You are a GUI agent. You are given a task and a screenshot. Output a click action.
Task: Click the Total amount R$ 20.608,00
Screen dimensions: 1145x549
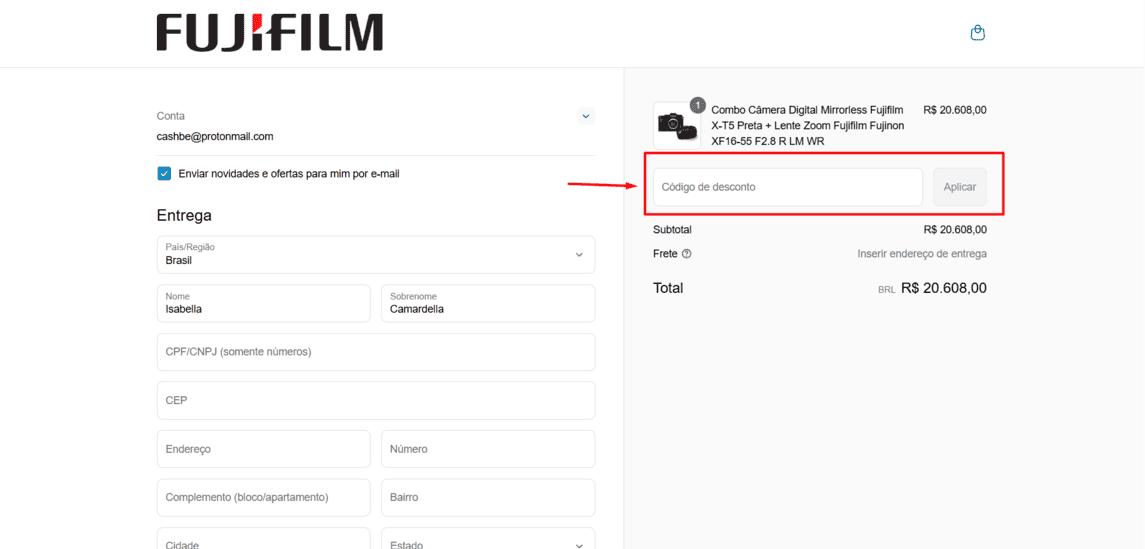point(944,288)
